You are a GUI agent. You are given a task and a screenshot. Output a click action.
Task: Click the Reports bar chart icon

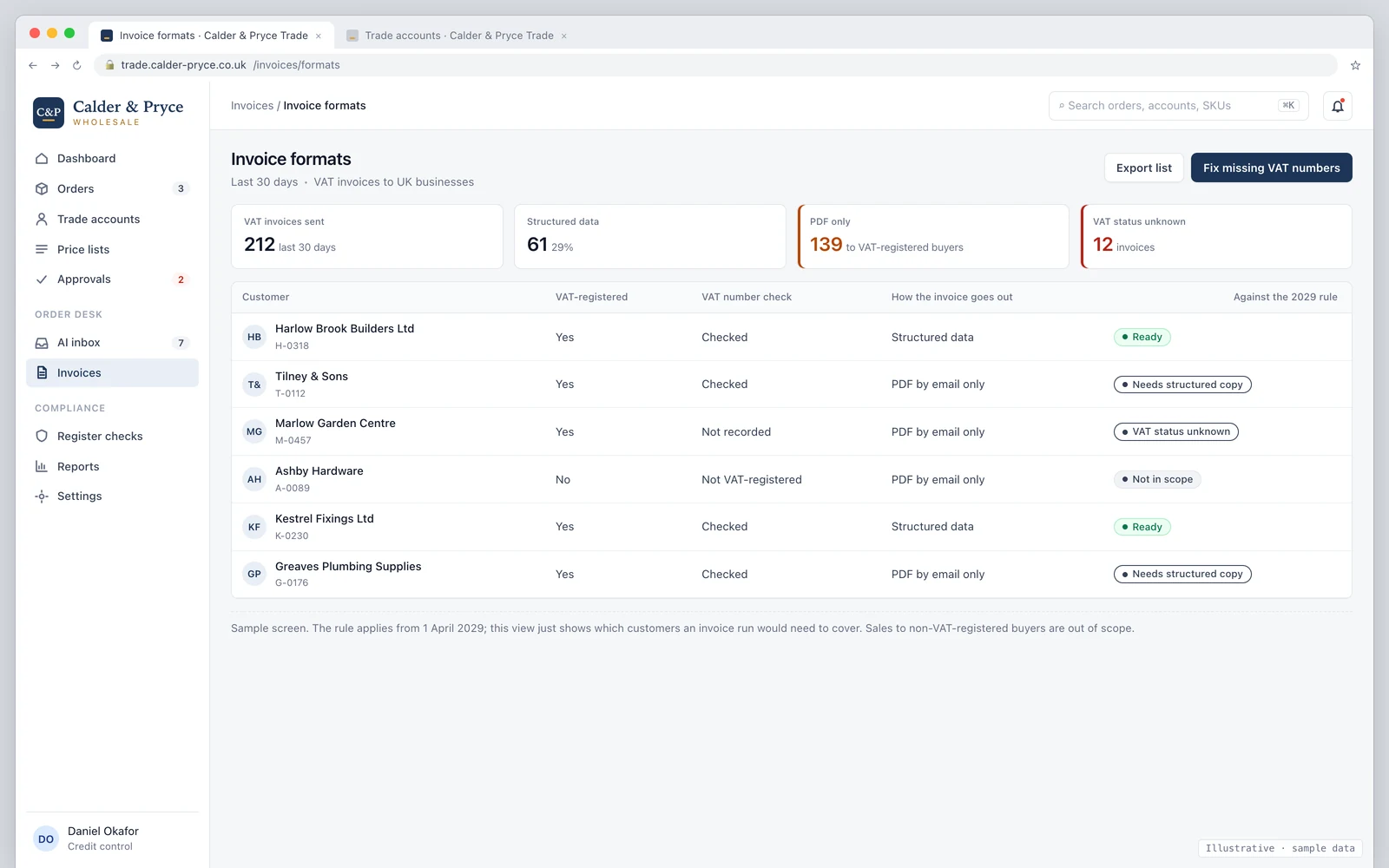42,467
